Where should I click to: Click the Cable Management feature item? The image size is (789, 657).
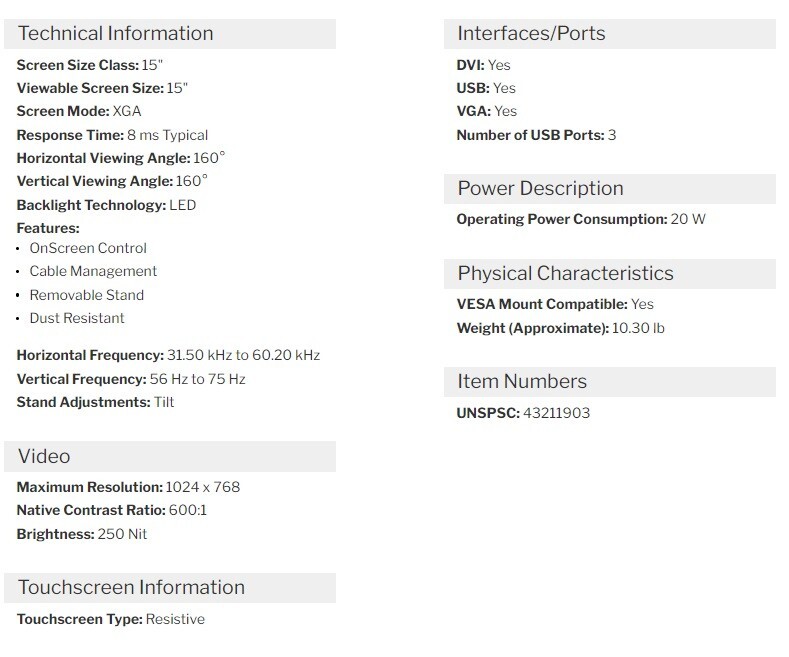coord(93,271)
